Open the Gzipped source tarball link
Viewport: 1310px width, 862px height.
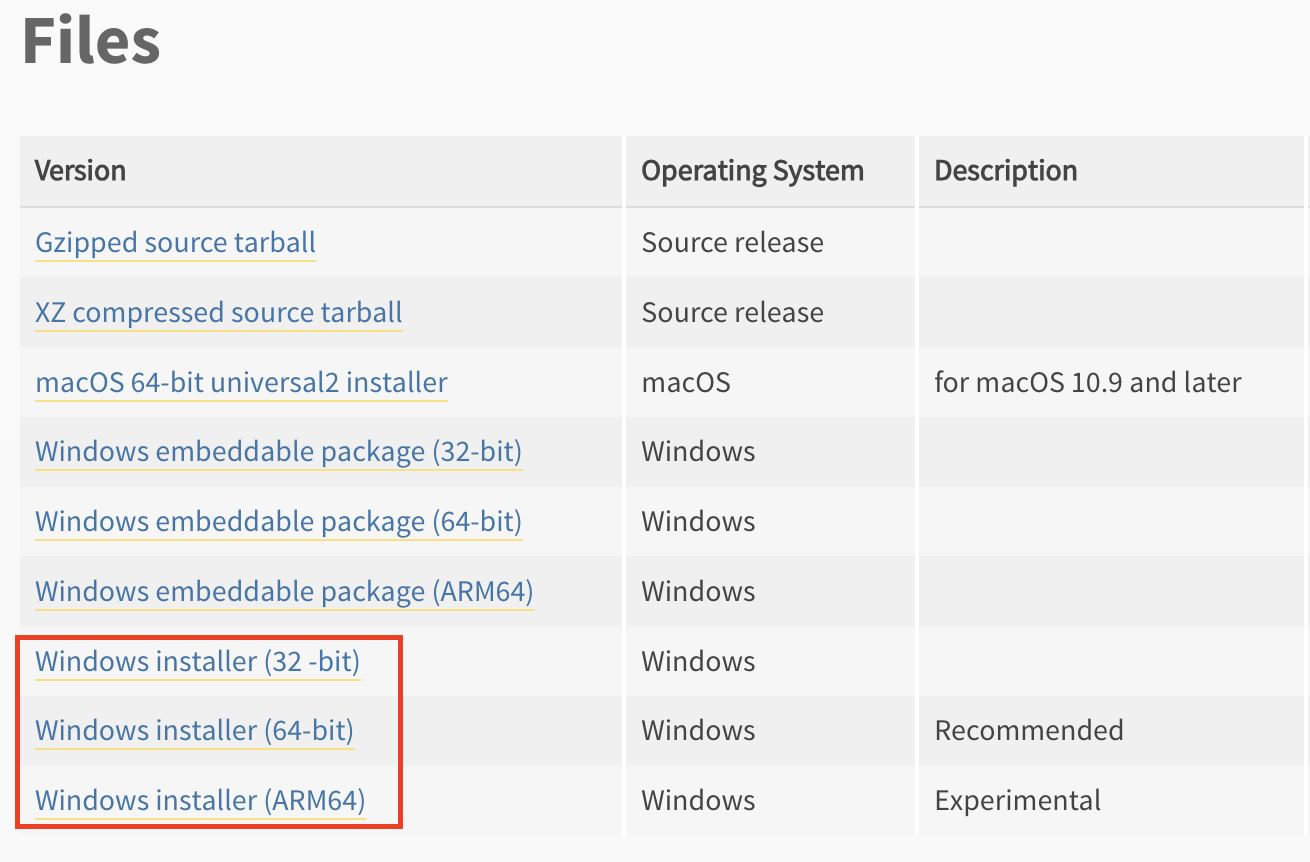[x=174, y=242]
